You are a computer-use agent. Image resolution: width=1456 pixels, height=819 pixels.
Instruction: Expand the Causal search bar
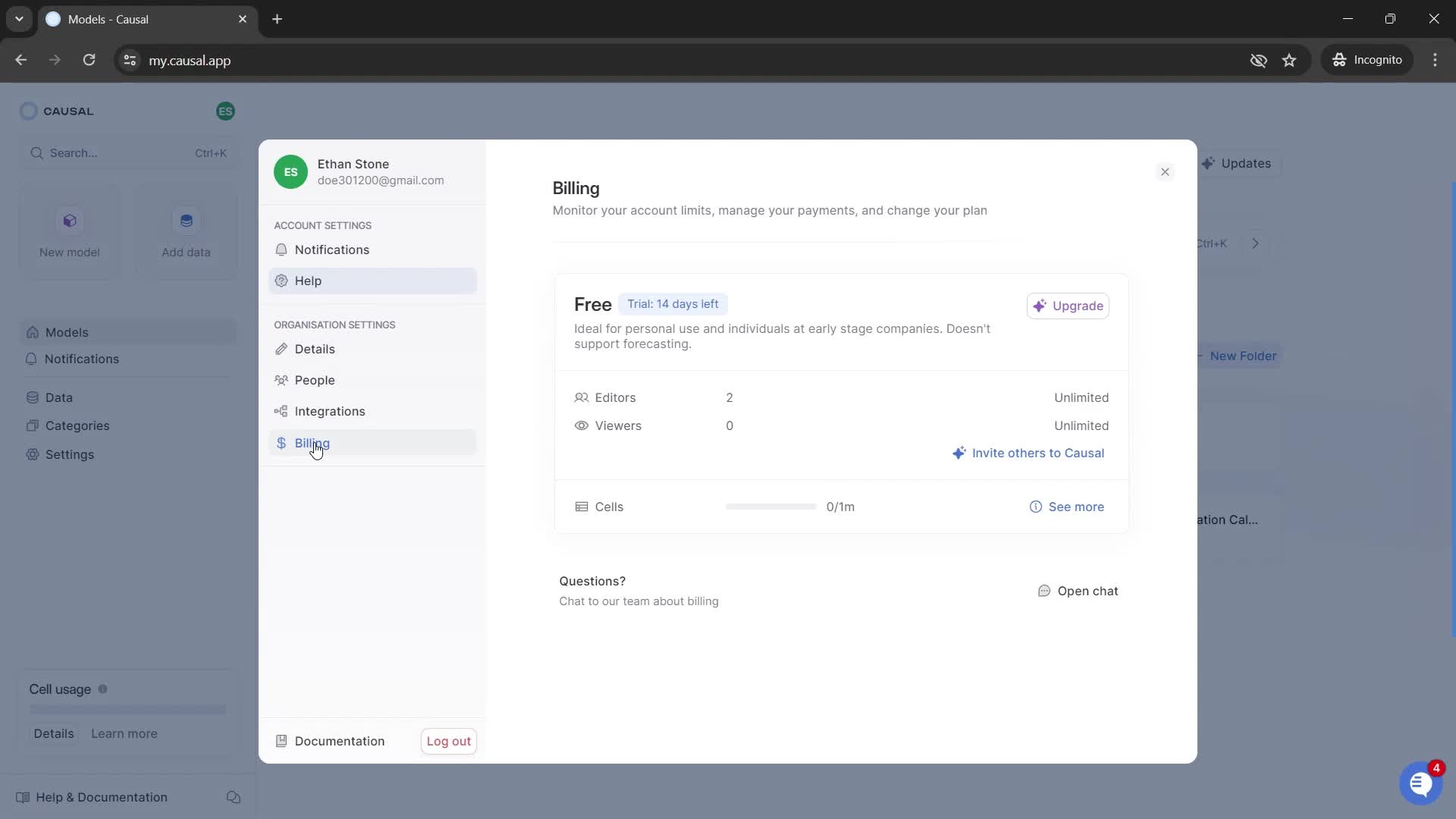tap(127, 152)
